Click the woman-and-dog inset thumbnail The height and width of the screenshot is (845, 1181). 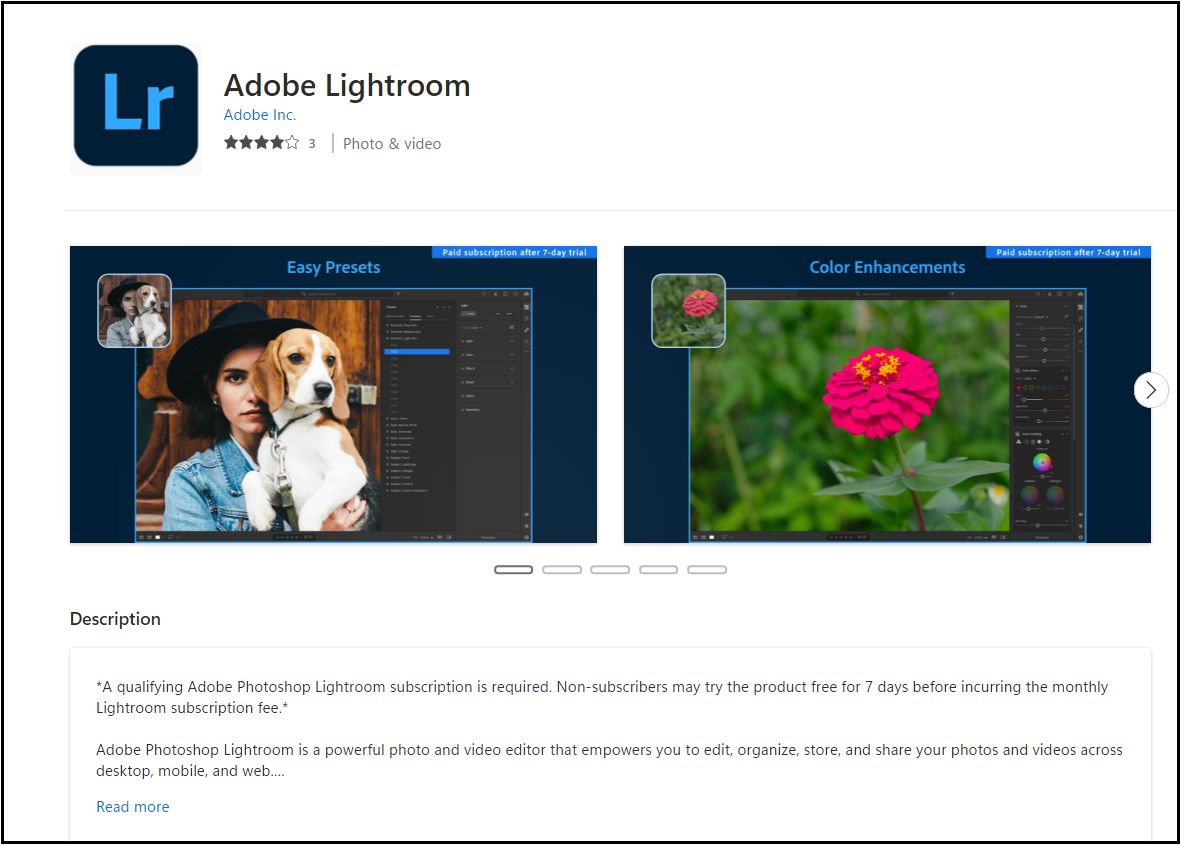point(135,310)
